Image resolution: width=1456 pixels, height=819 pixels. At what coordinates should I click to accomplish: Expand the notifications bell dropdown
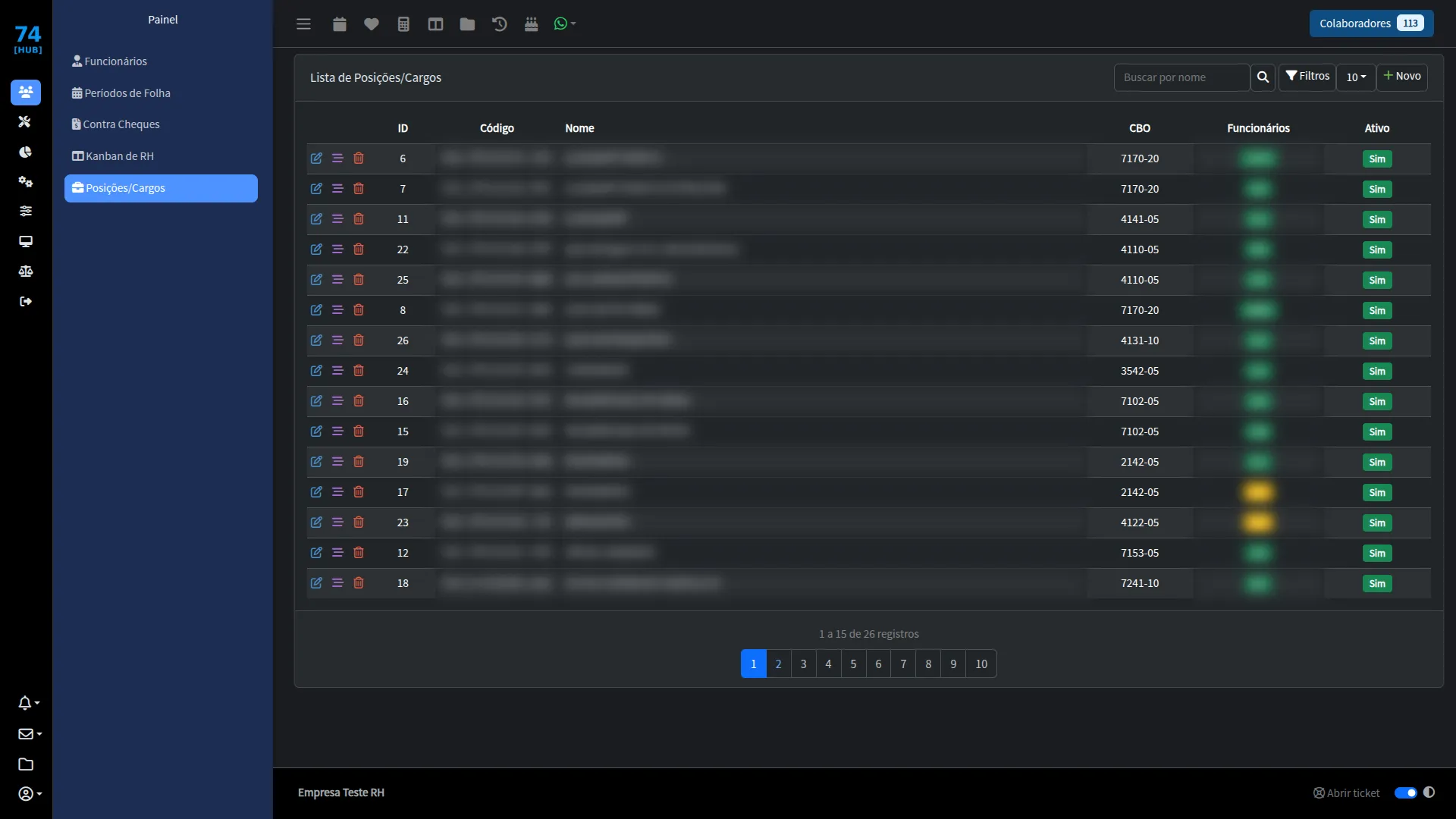click(x=29, y=703)
